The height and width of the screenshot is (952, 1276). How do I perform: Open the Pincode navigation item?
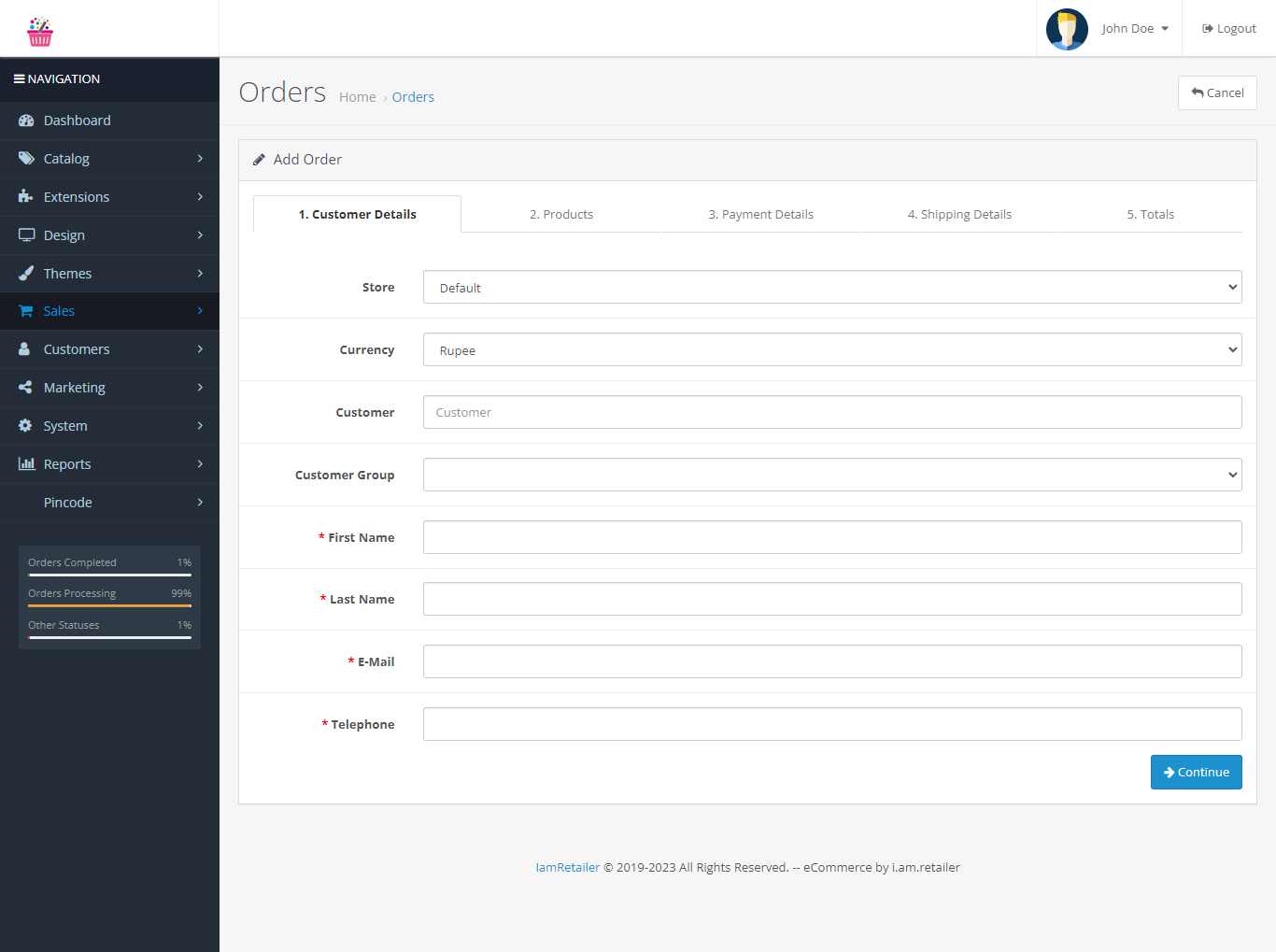pos(109,503)
